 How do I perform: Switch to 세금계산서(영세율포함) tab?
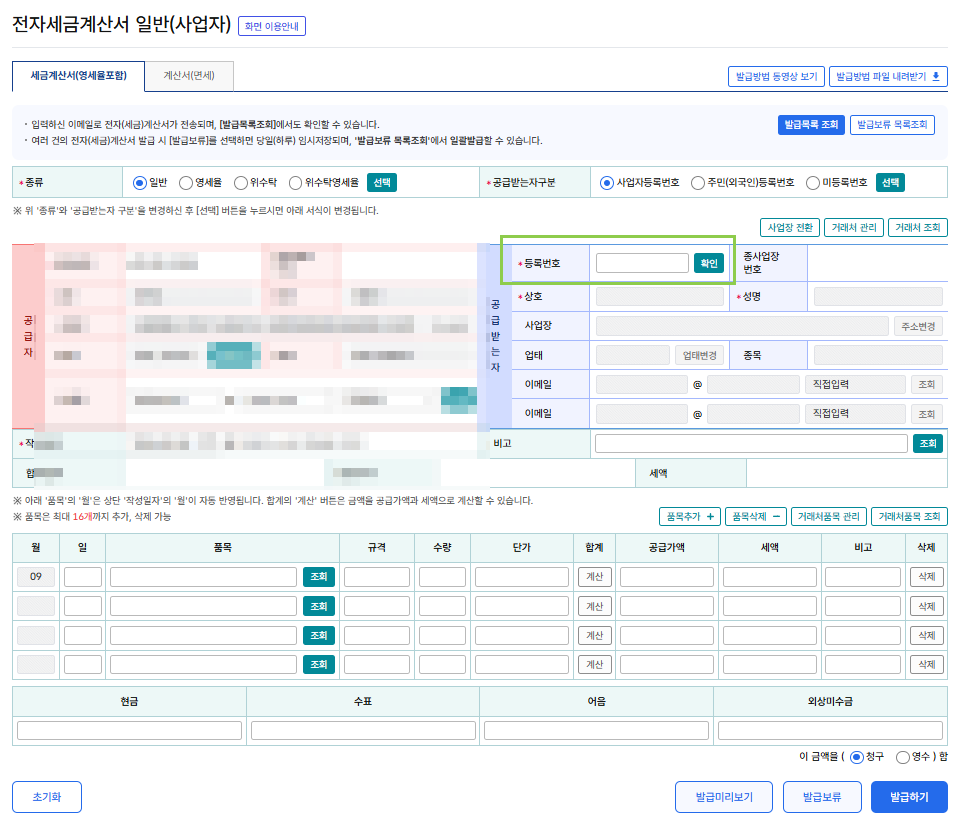[x=78, y=76]
